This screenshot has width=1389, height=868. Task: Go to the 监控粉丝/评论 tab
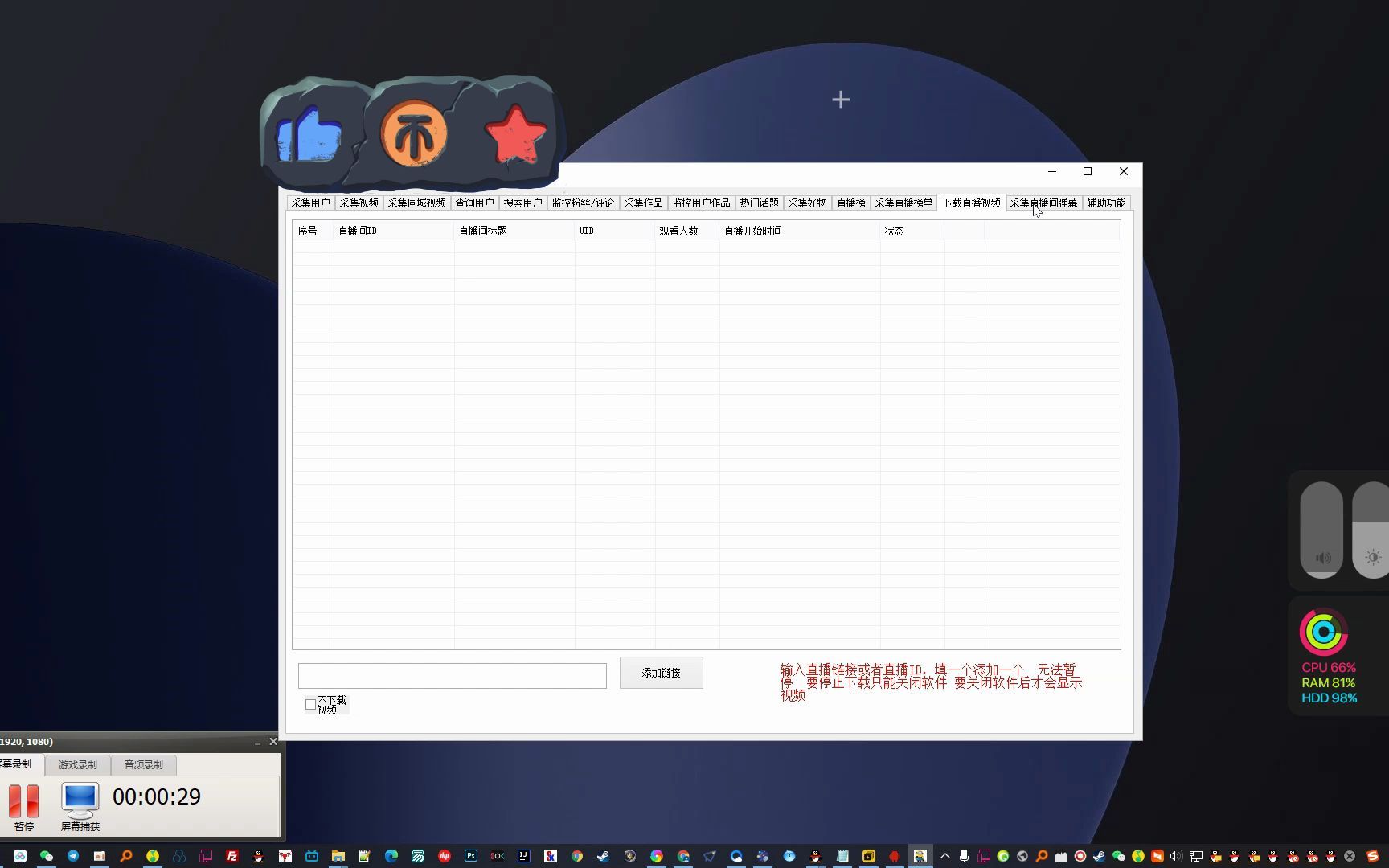coord(583,203)
